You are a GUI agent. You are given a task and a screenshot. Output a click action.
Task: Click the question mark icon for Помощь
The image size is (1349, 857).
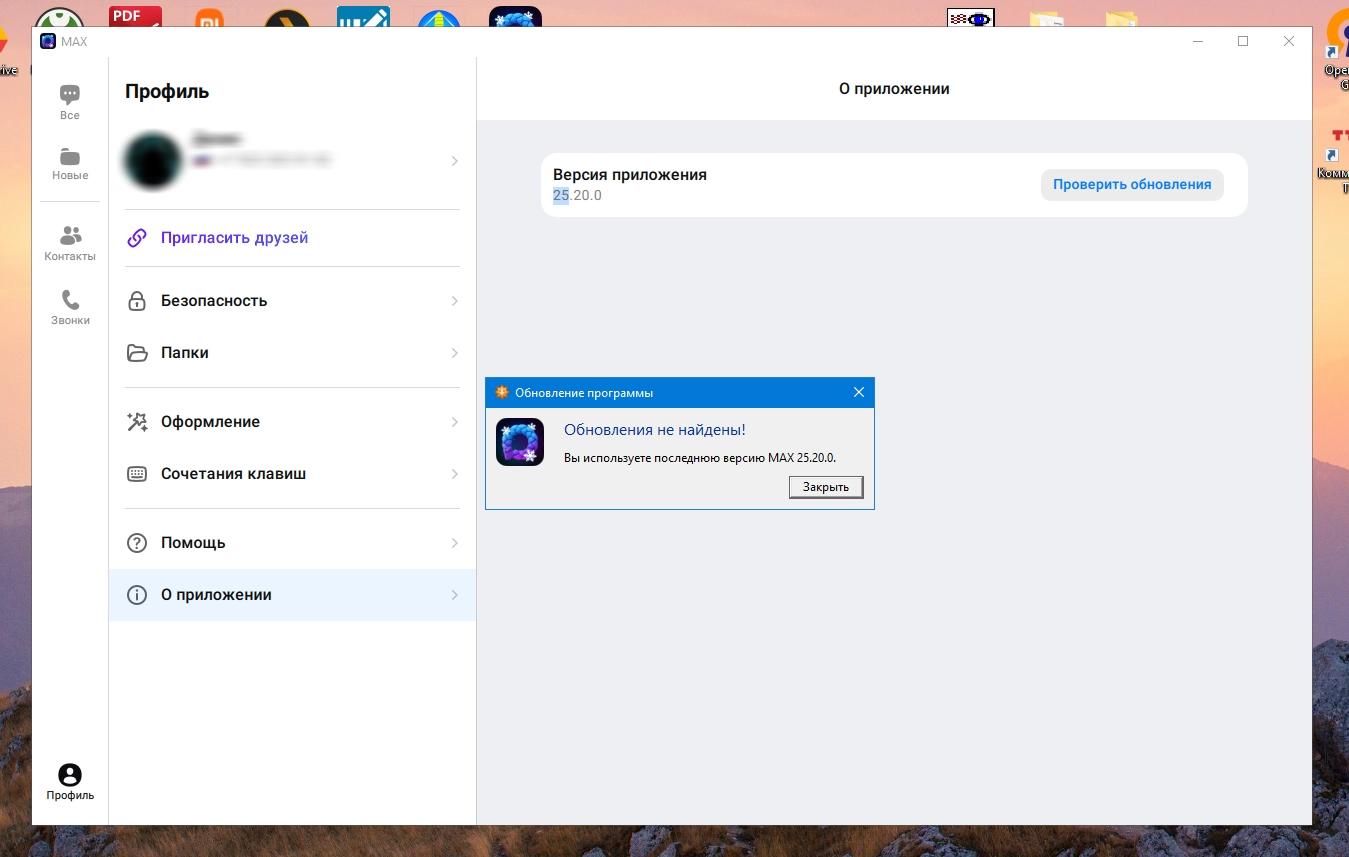tap(137, 543)
